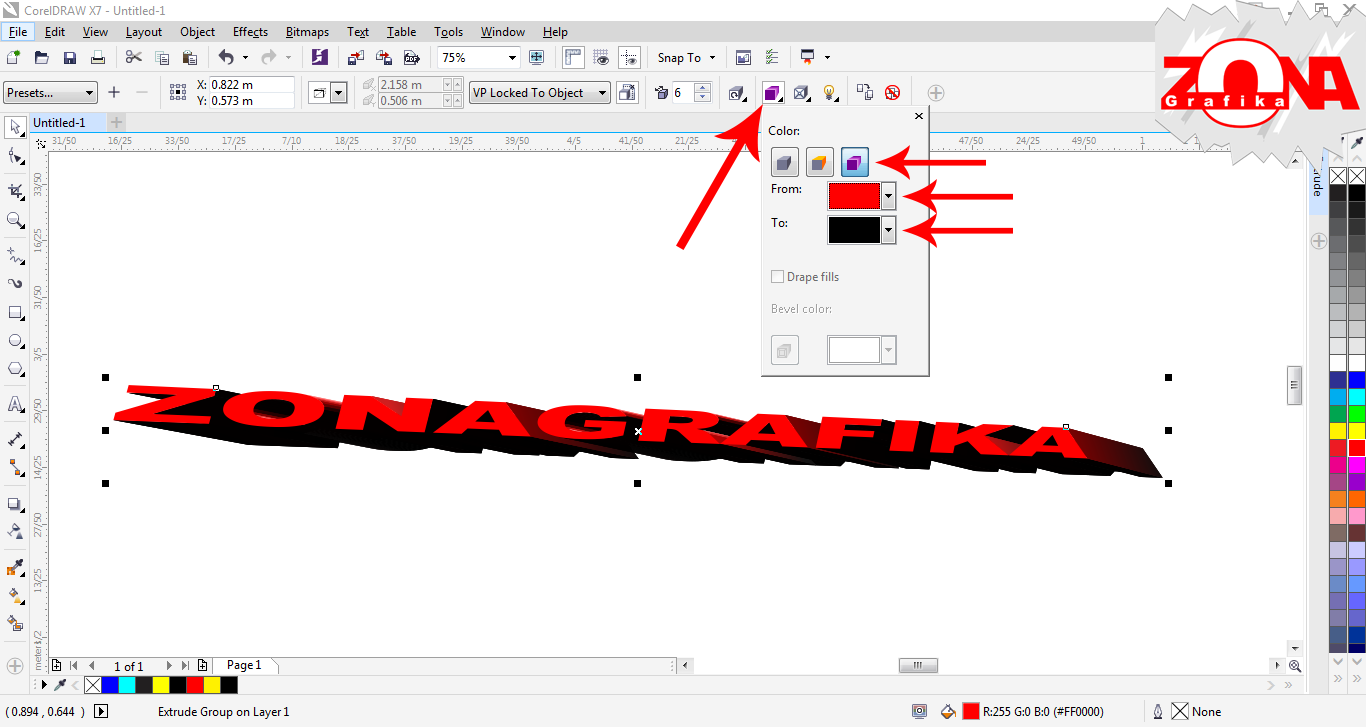
Task: Open the Presets dropdown
Action: coord(50,93)
